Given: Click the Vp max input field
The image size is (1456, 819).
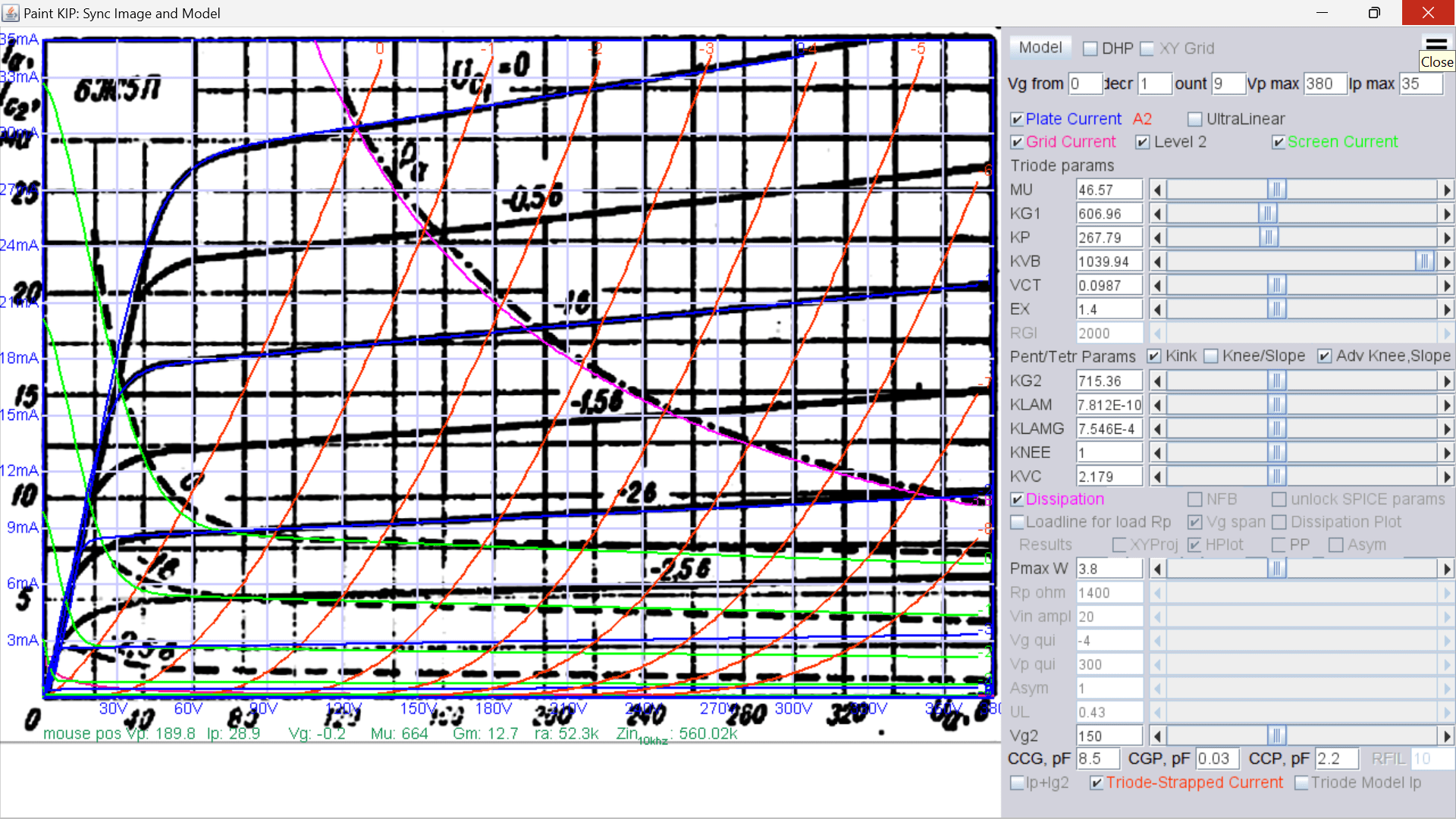Looking at the screenshot, I should pyautogui.click(x=1324, y=83).
